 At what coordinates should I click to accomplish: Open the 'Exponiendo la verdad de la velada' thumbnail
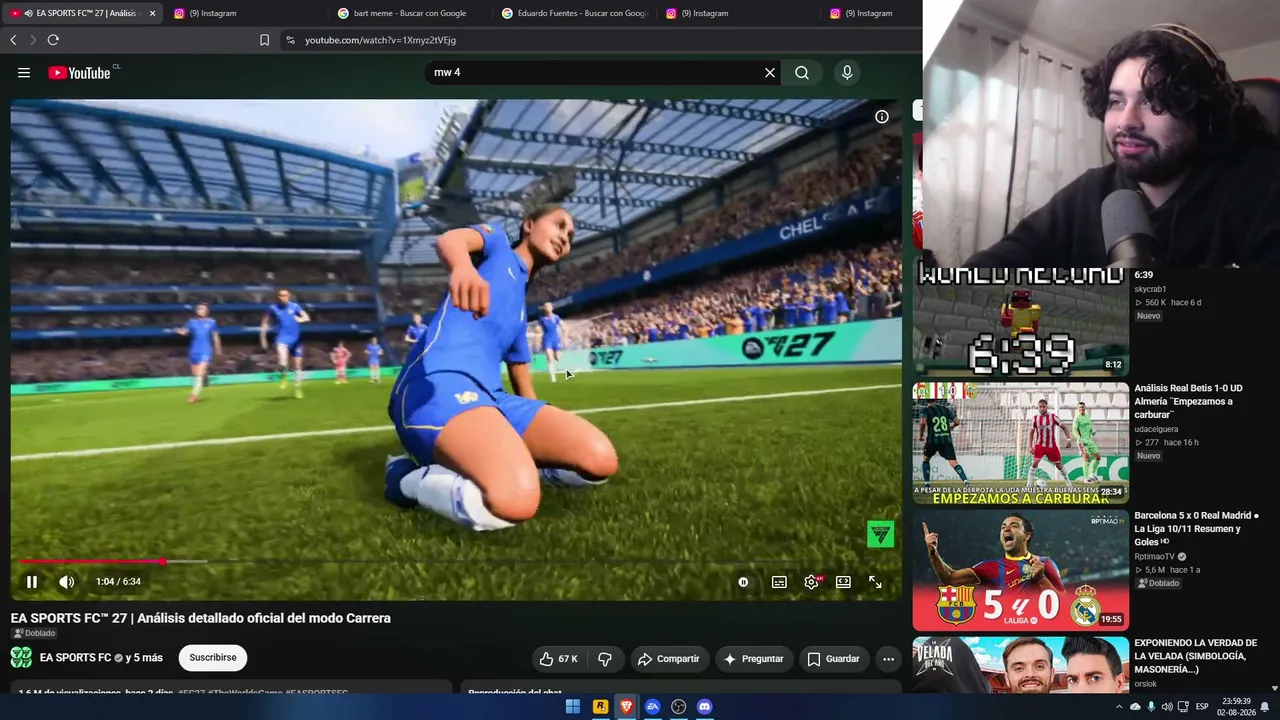1020,665
